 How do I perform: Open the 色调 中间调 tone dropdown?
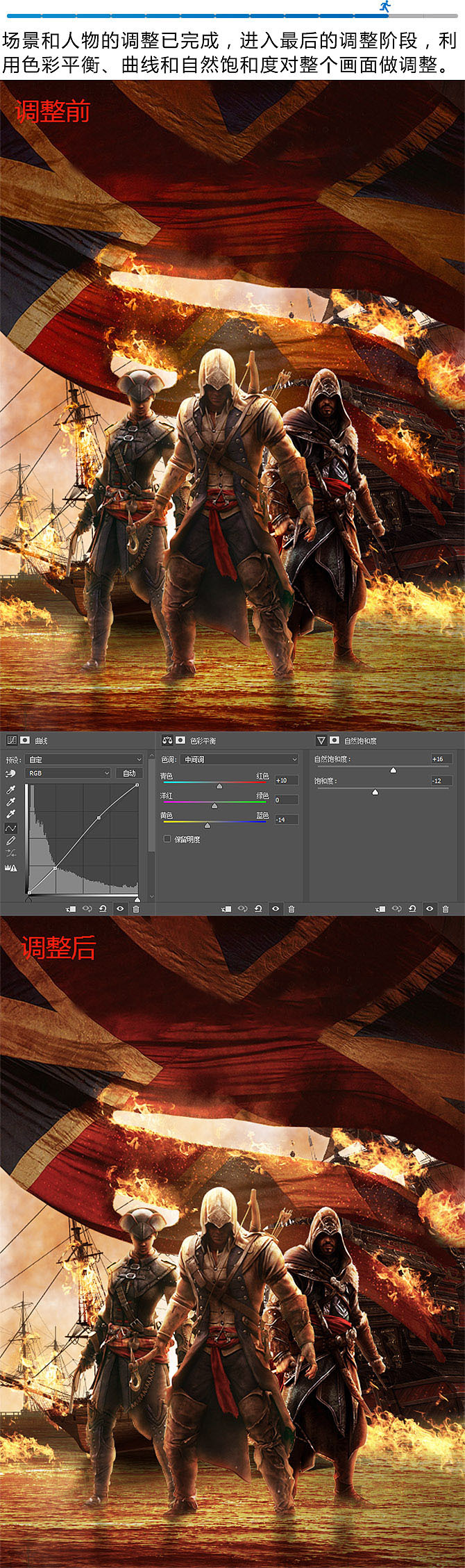240,759
